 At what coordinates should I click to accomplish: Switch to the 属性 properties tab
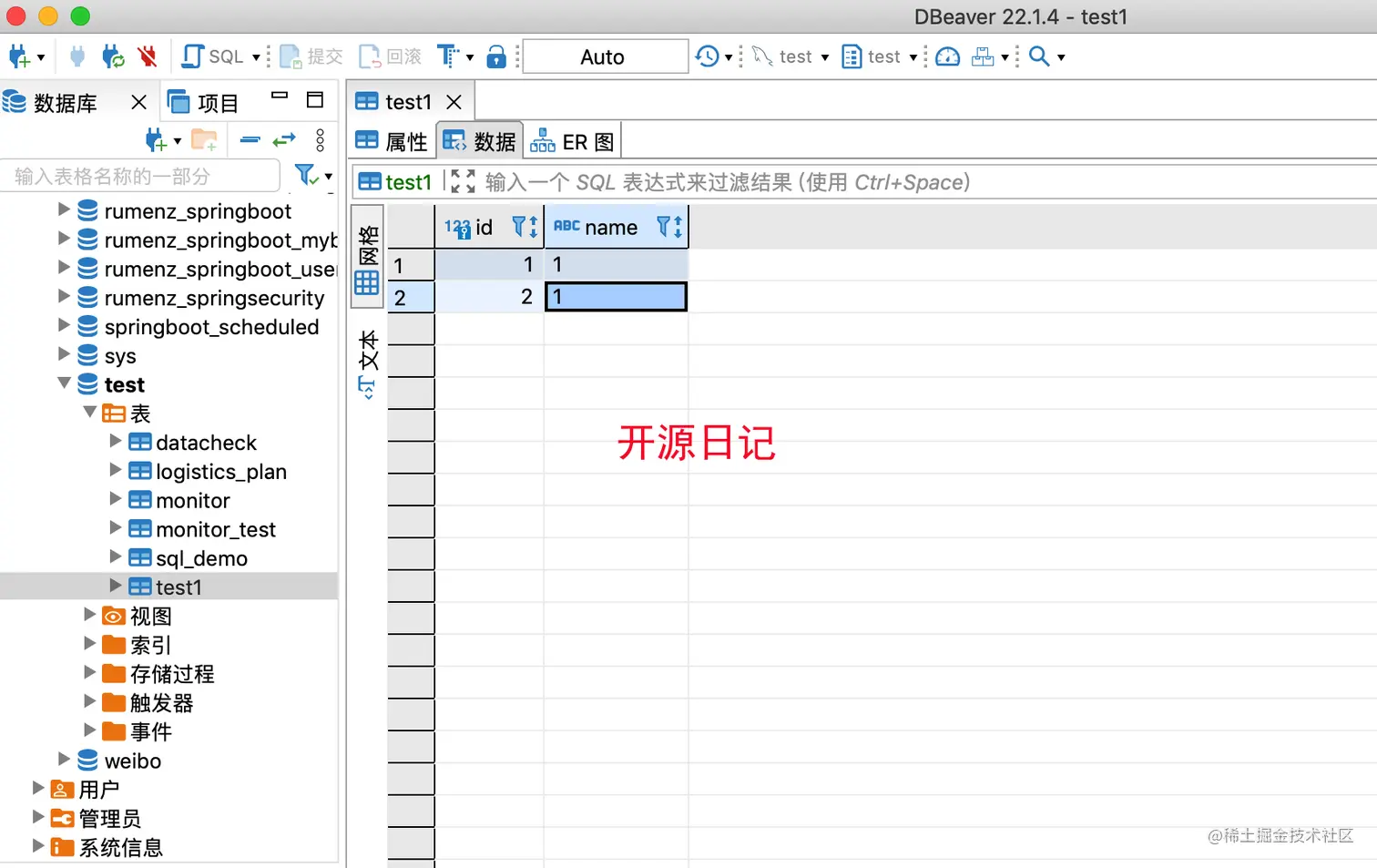coord(392,141)
